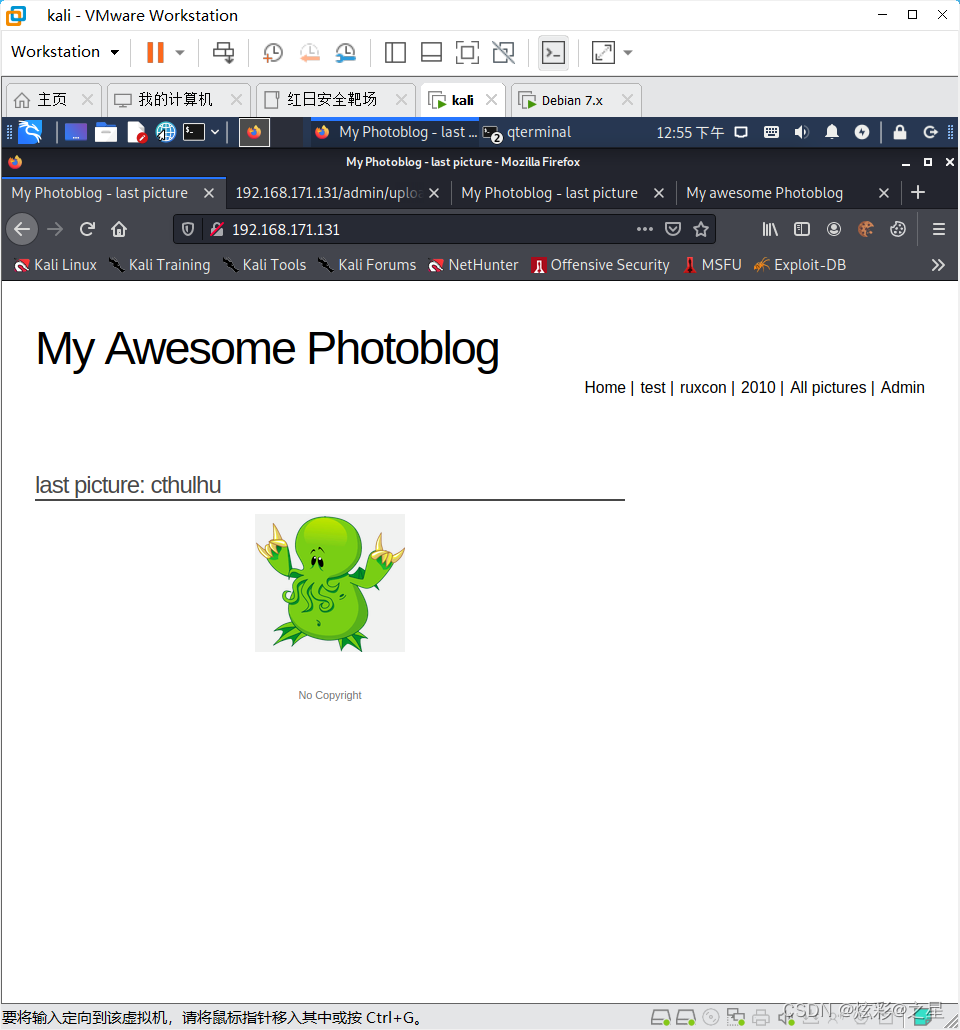Open the ruxcon category link

click(x=702, y=388)
